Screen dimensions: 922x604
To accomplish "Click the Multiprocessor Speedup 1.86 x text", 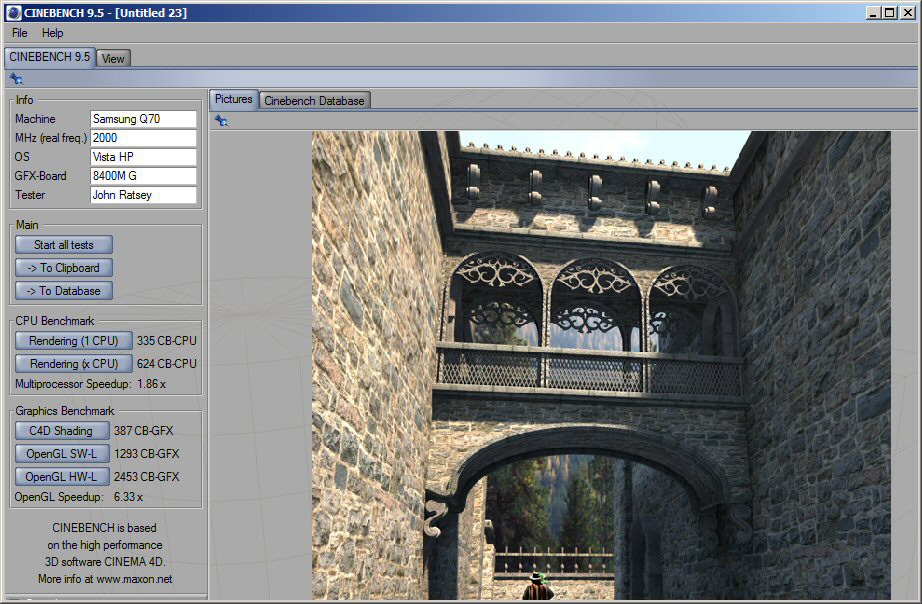I will click(x=91, y=384).
